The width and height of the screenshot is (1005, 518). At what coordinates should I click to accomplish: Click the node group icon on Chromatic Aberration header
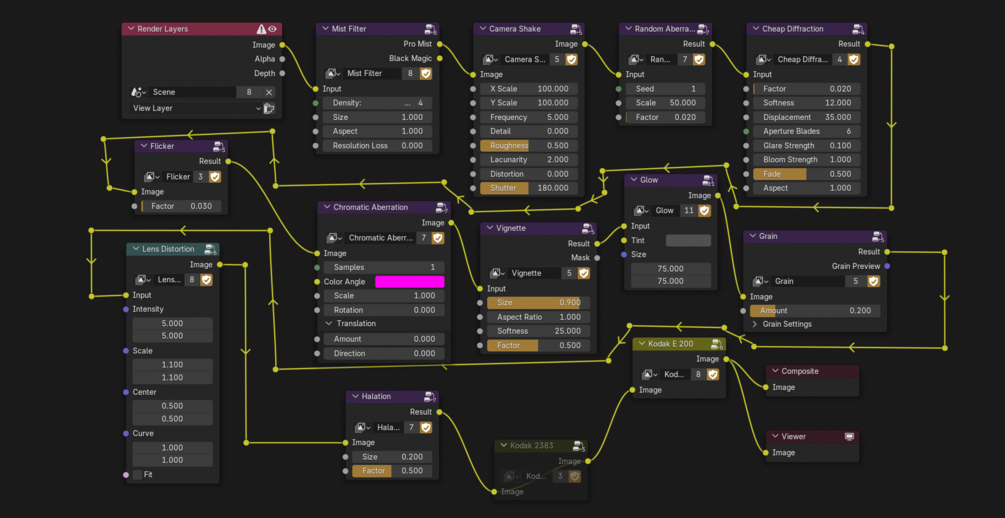[x=441, y=207]
